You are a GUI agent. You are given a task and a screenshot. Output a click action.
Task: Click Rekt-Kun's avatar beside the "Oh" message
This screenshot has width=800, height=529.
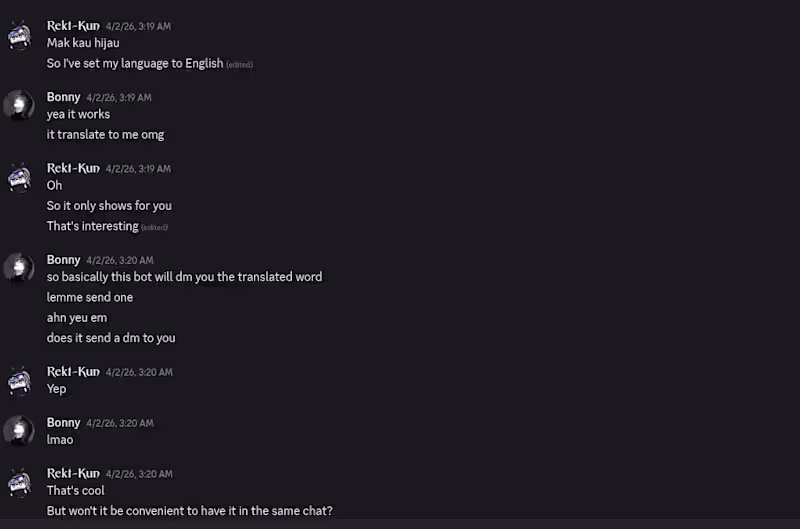pos(19,177)
